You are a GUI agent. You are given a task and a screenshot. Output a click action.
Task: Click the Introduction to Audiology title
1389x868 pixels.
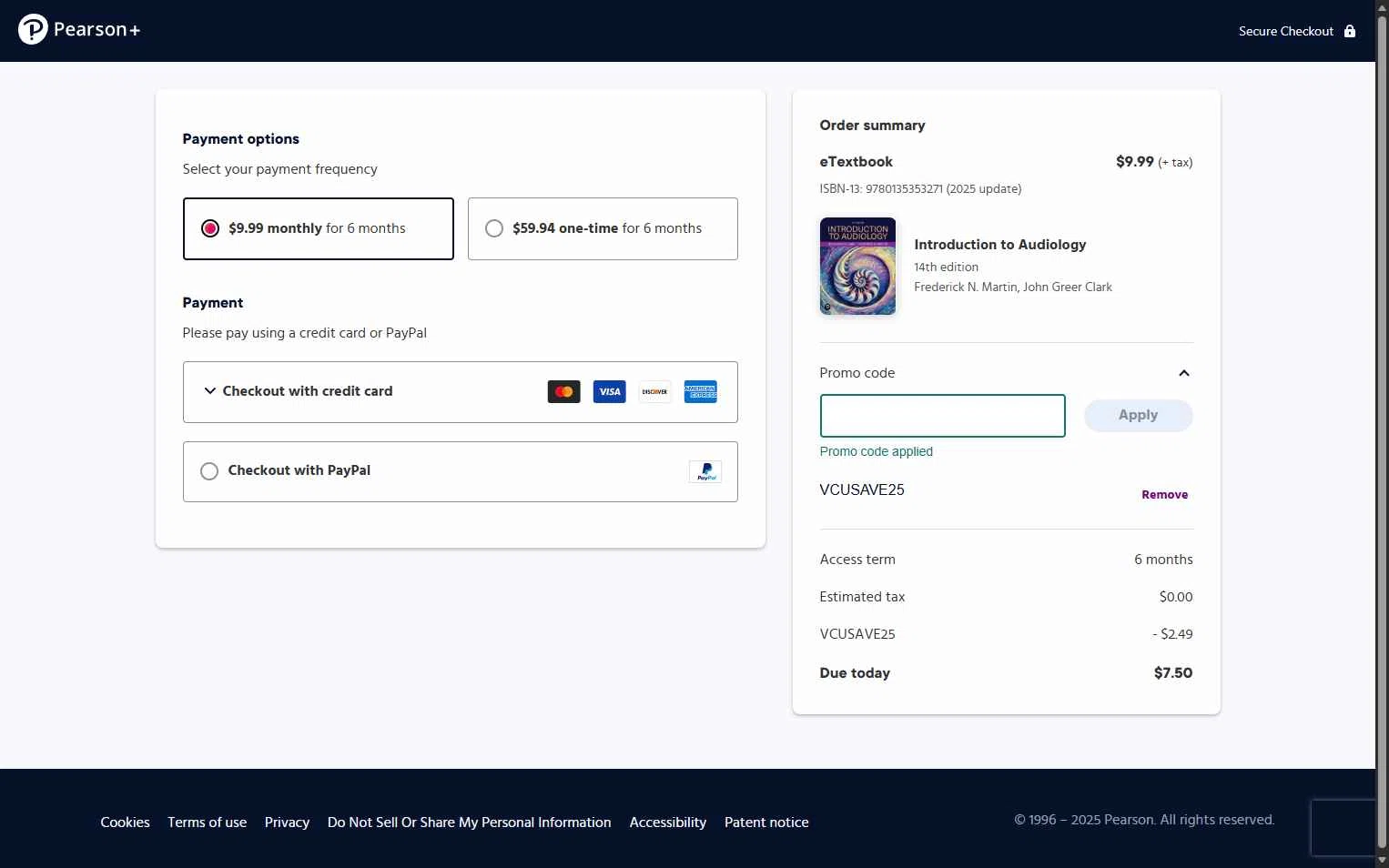pos(1000,245)
